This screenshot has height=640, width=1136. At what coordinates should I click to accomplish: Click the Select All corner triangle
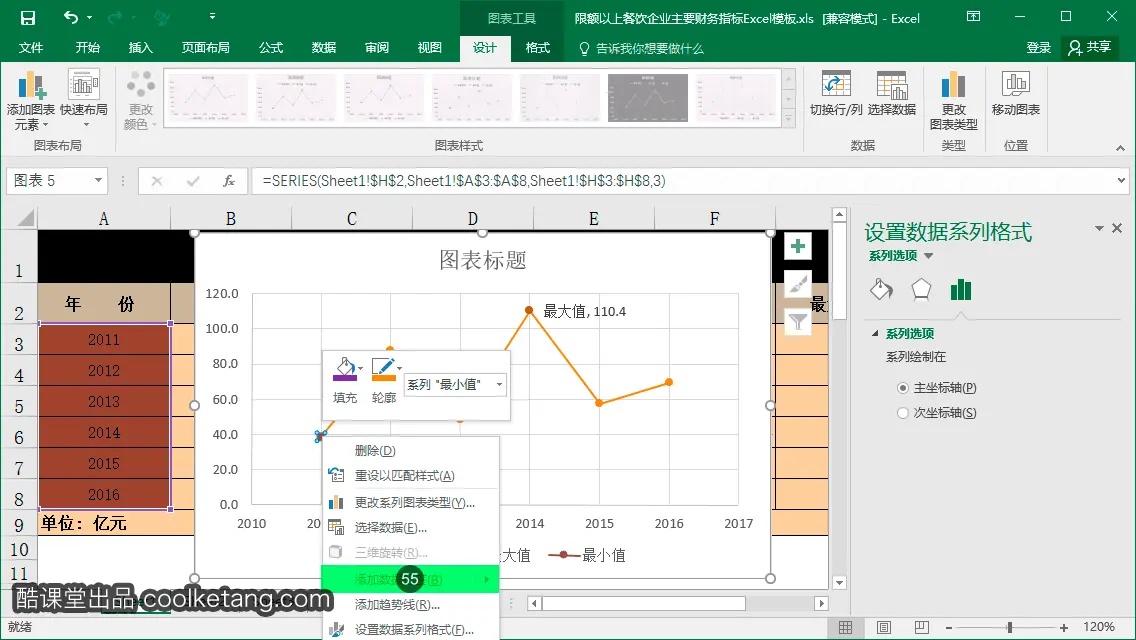point(25,218)
